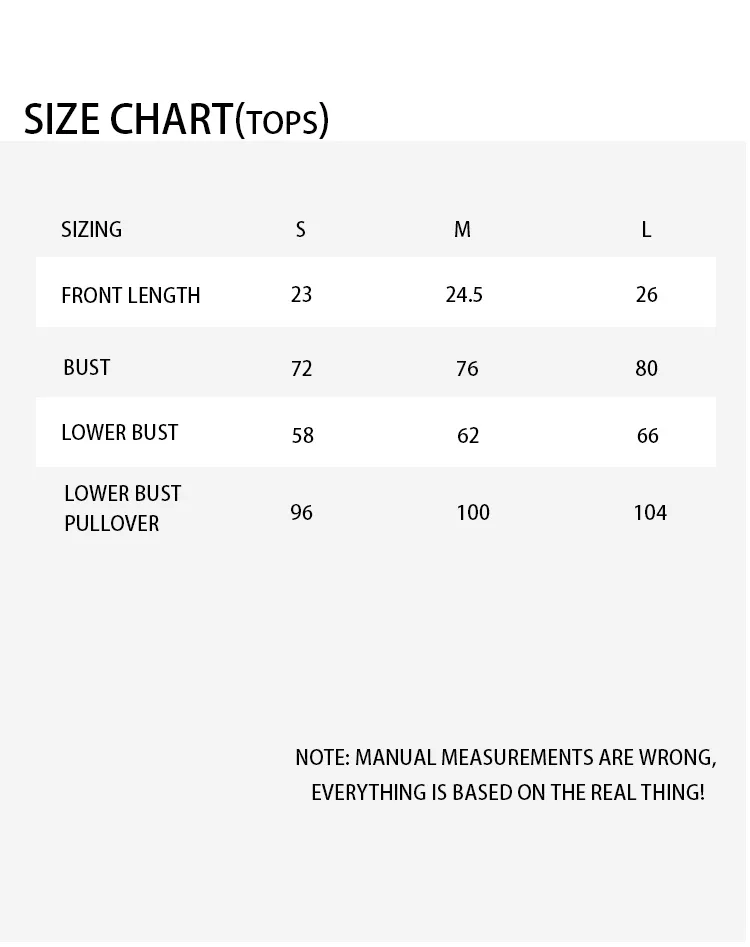Select the L size column header
Screen dimensions: 750x947
click(x=646, y=229)
